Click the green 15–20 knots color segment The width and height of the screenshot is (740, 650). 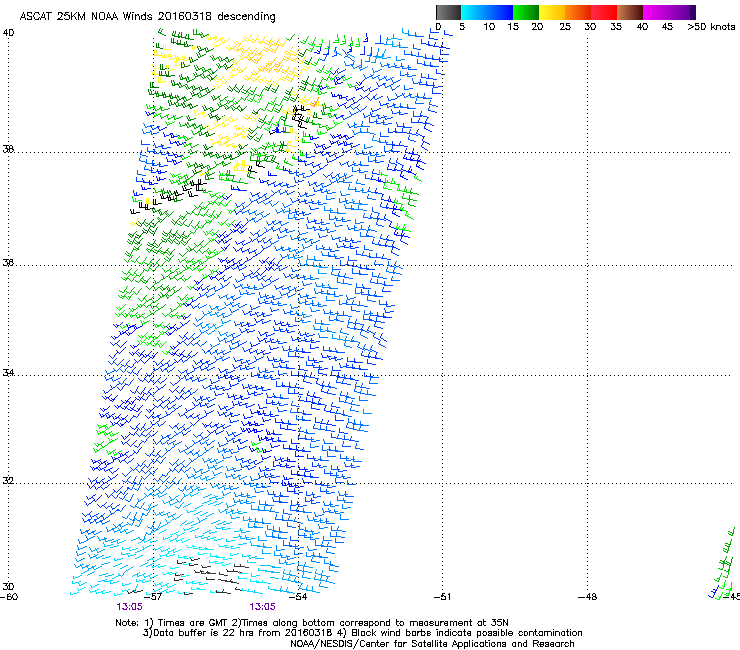(526, 12)
